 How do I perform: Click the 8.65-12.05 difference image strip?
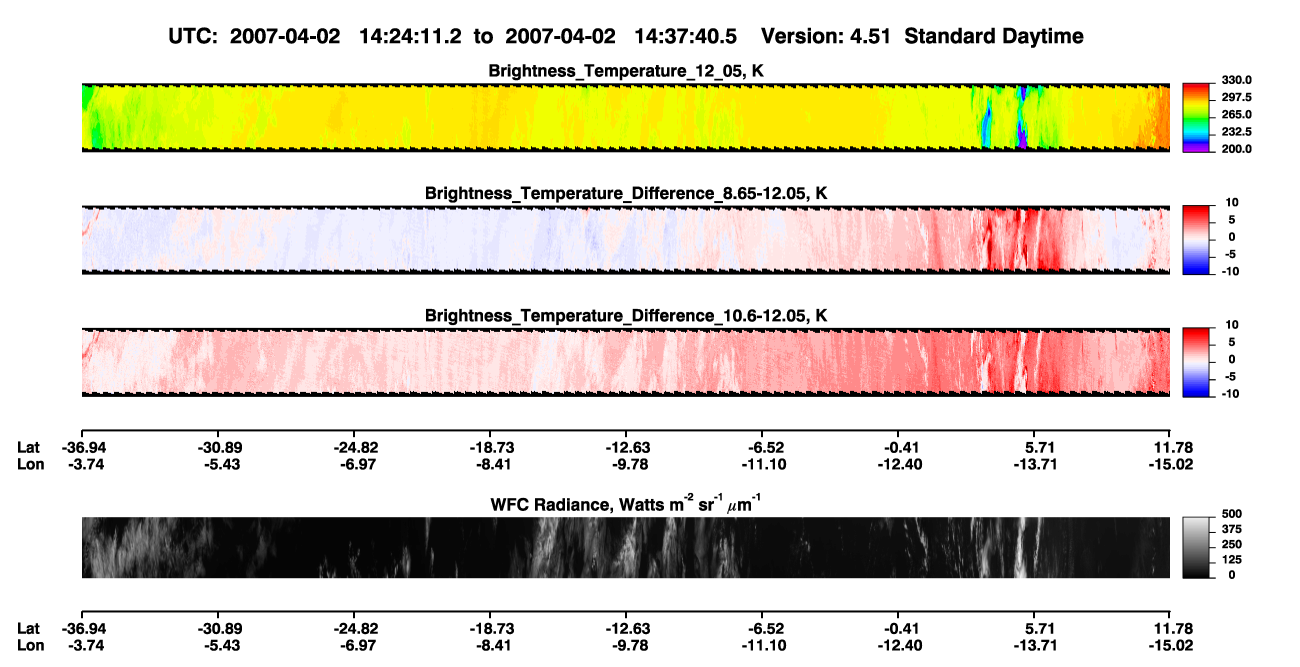coord(626,239)
